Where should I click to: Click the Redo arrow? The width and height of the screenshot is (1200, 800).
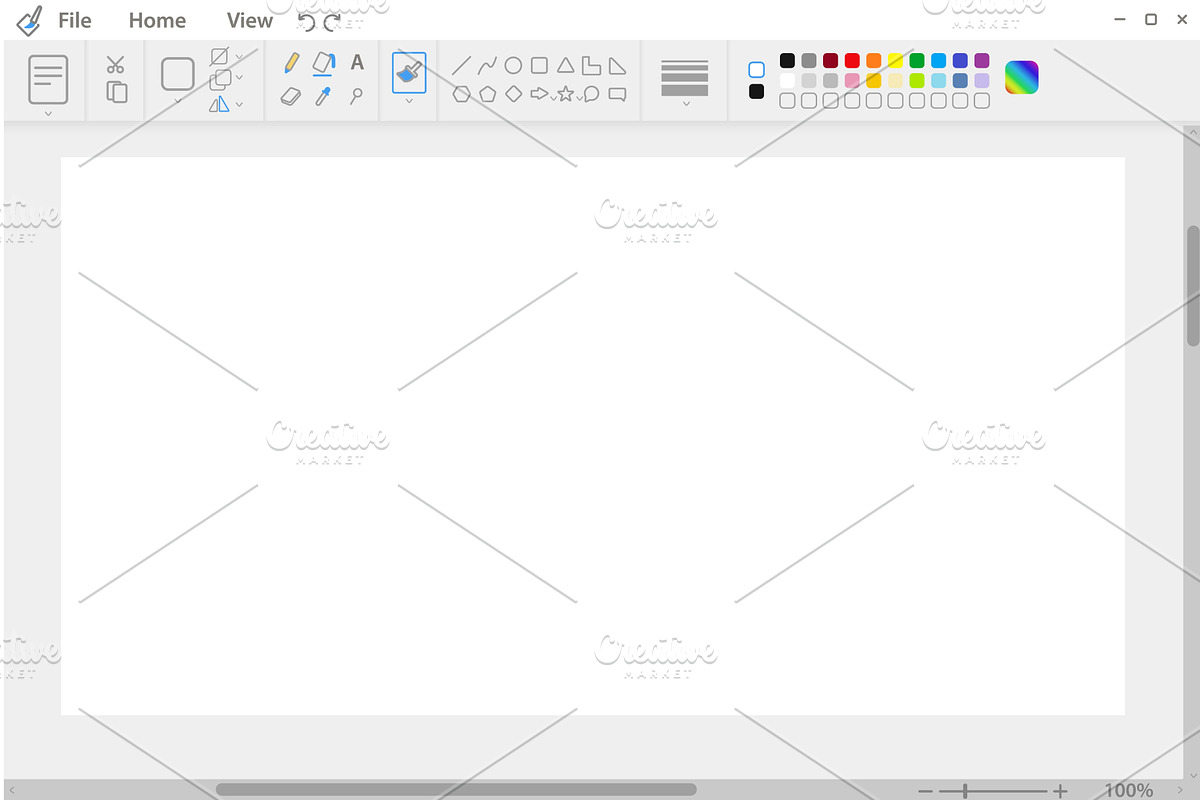(x=333, y=22)
